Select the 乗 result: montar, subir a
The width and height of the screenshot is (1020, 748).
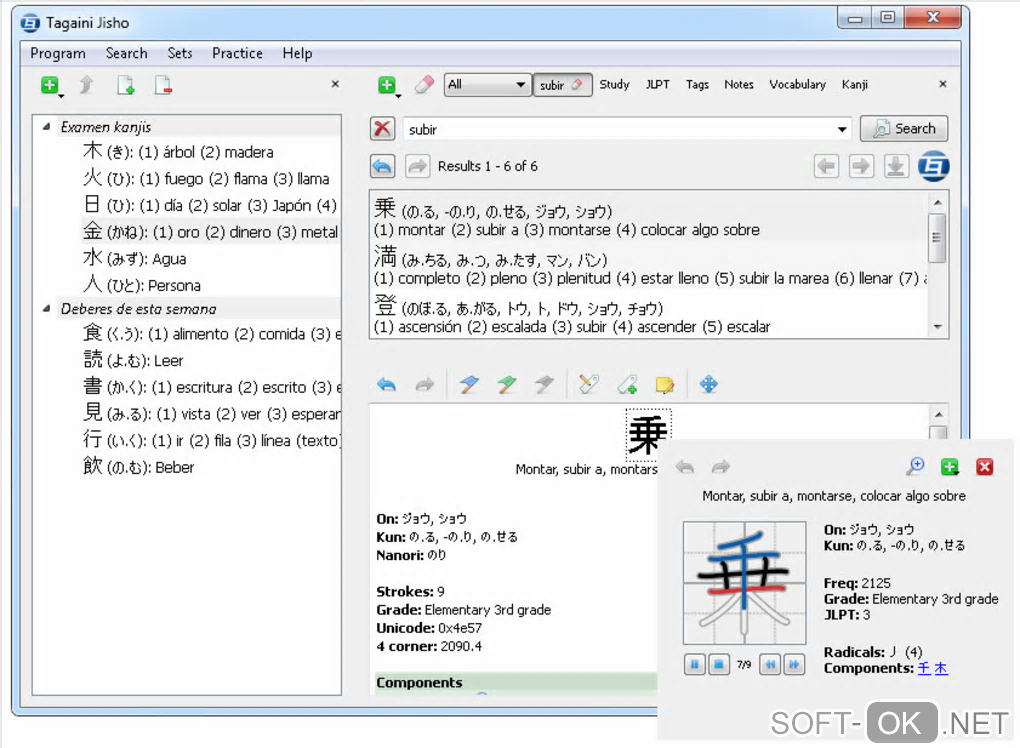649,217
